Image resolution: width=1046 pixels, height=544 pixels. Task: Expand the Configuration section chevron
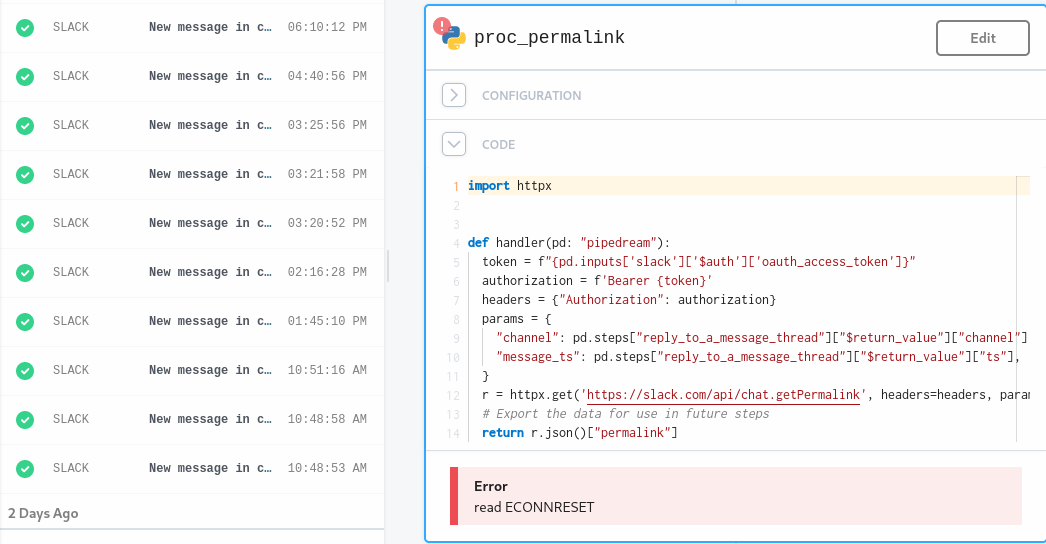pos(454,96)
